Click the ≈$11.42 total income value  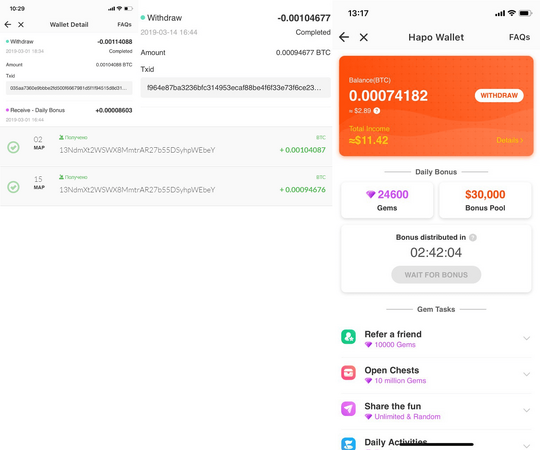click(368, 140)
